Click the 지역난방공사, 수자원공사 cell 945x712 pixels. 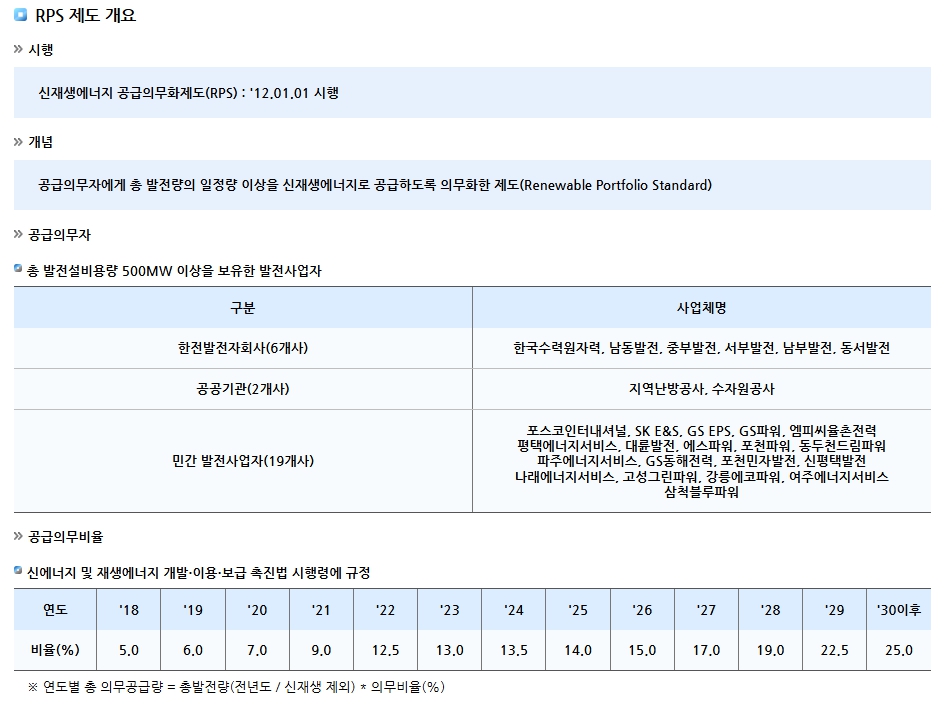pyautogui.click(x=701, y=389)
